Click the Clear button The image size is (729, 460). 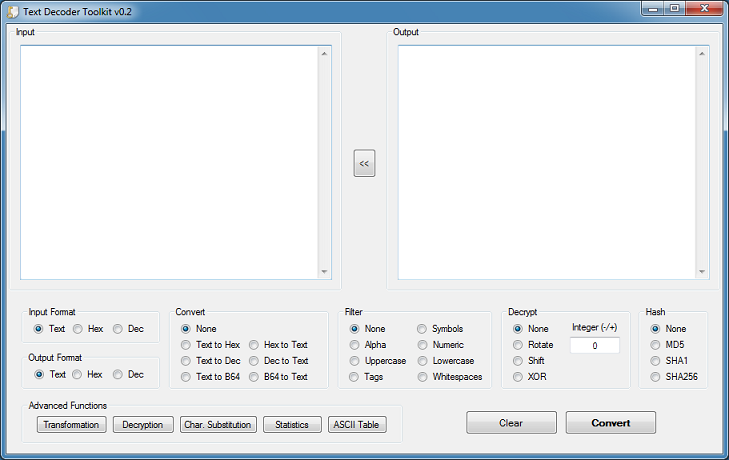tap(511, 423)
